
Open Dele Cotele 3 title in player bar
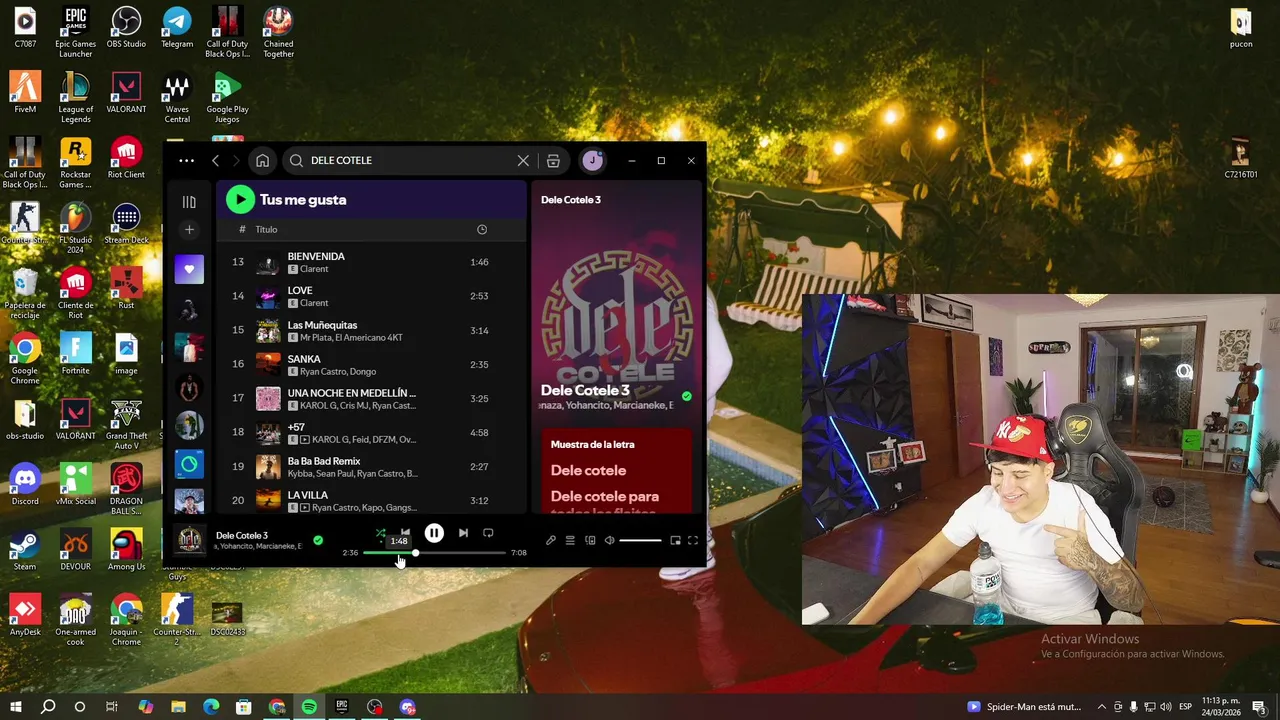(x=242, y=536)
